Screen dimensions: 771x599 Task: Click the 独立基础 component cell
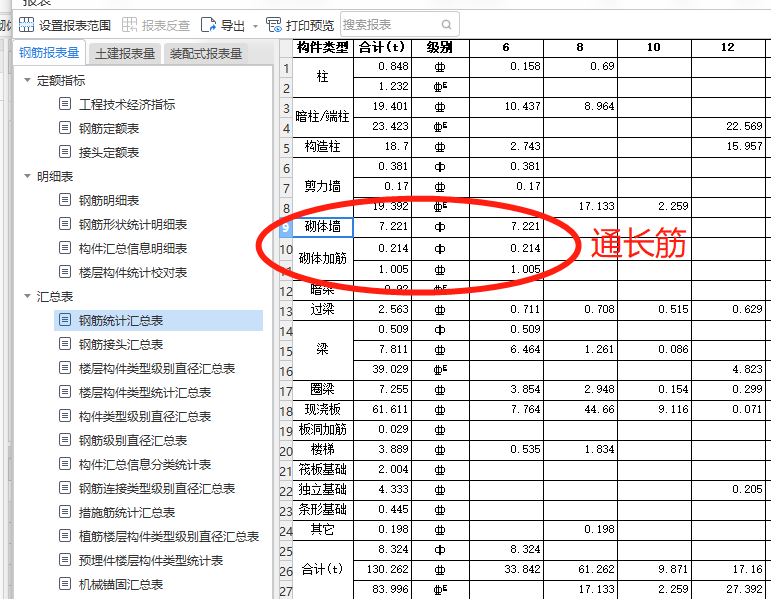(323, 489)
